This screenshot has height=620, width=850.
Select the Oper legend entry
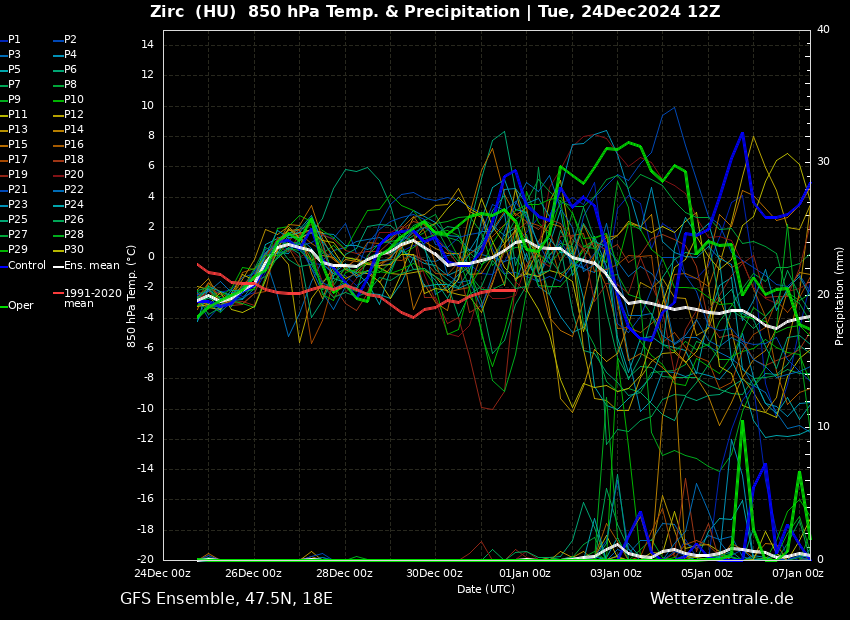(20, 306)
